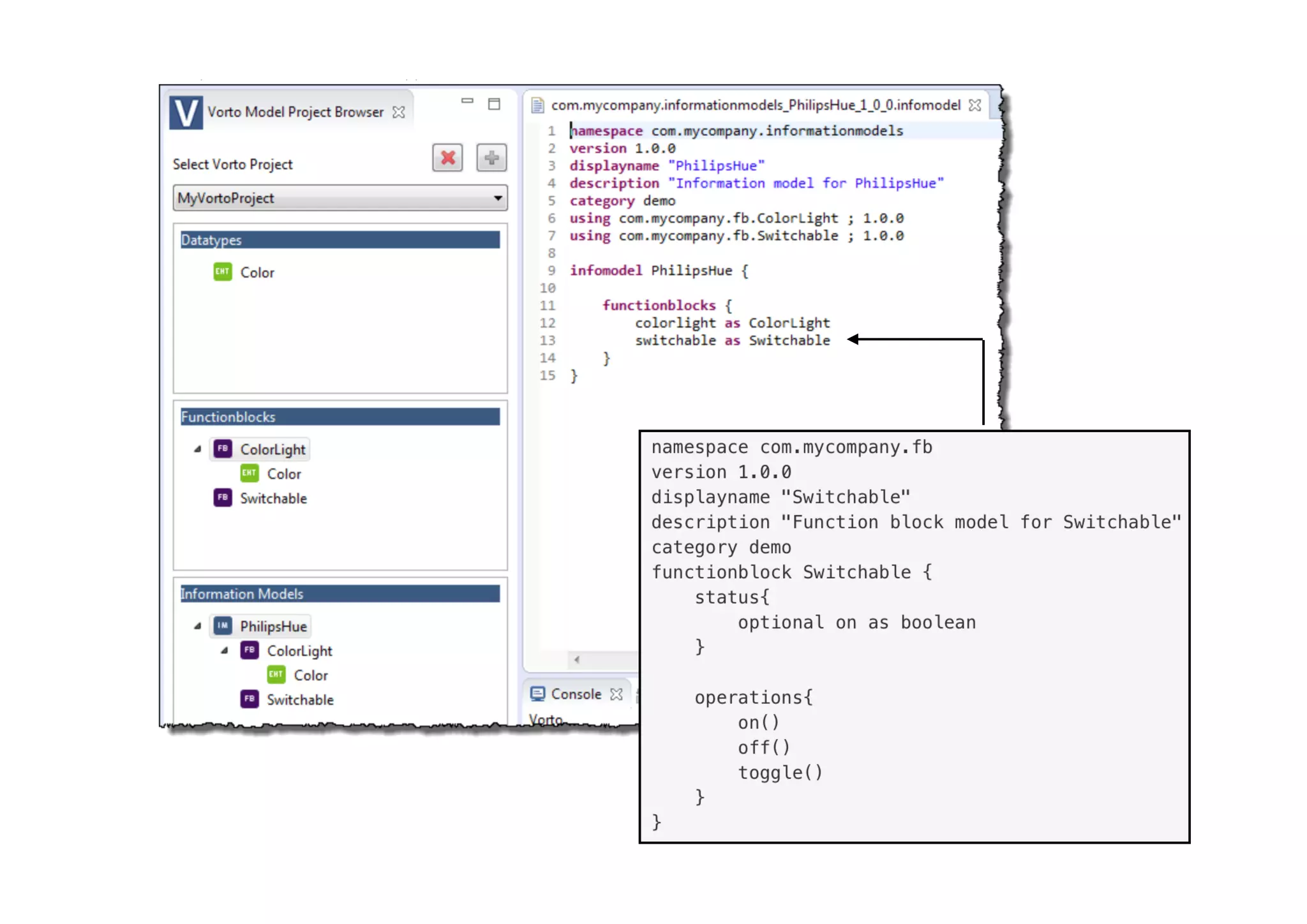Open the MyVortoProject dropdown
The image size is (1307, 924).
tap(498, 198)
